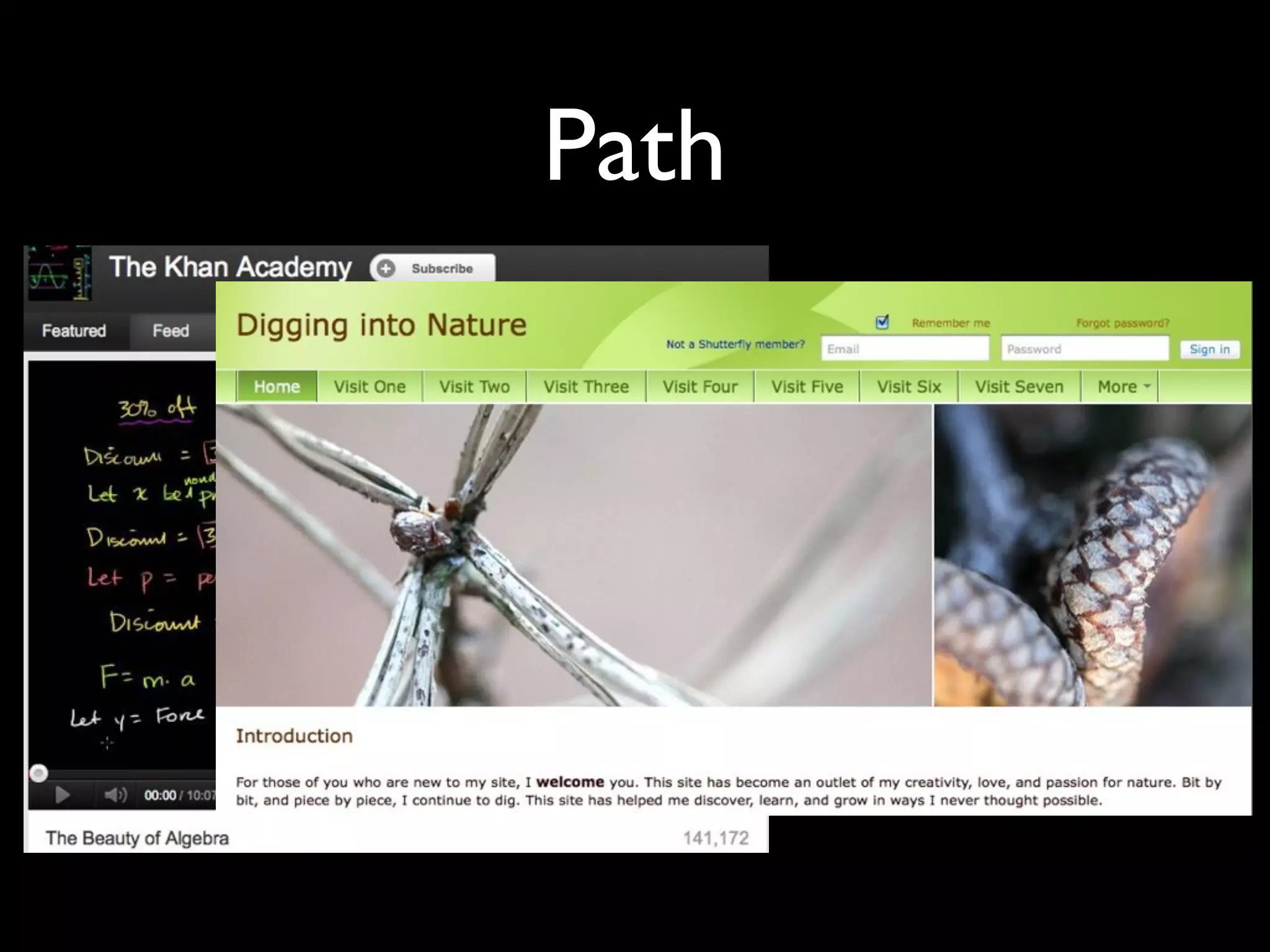Open the Visit Seven tab
Viewport: 1270px width, 952px height.
1019,387
